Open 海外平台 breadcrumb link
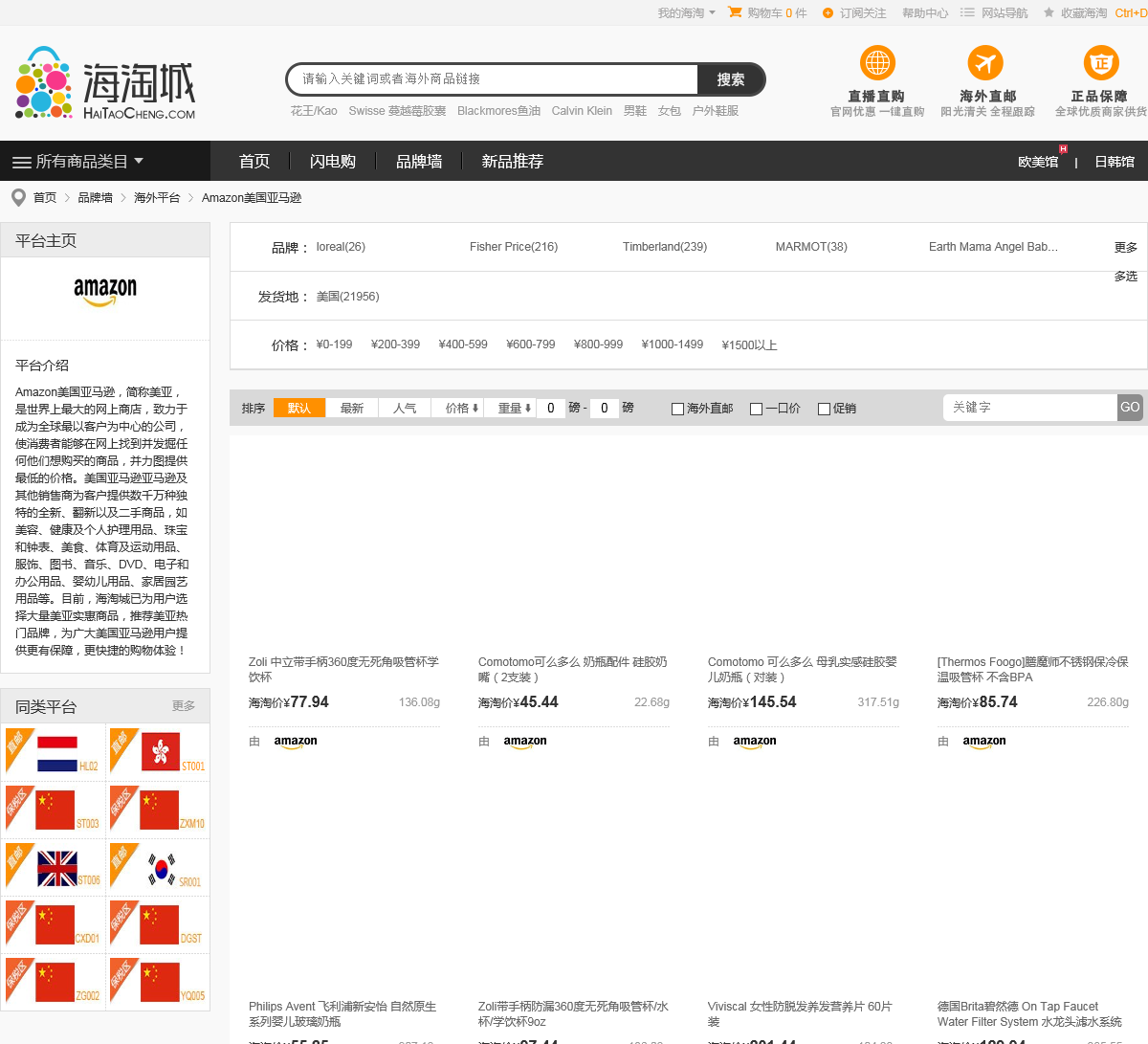Viewport: 1148px width, 1044px height. pos(157,198)
